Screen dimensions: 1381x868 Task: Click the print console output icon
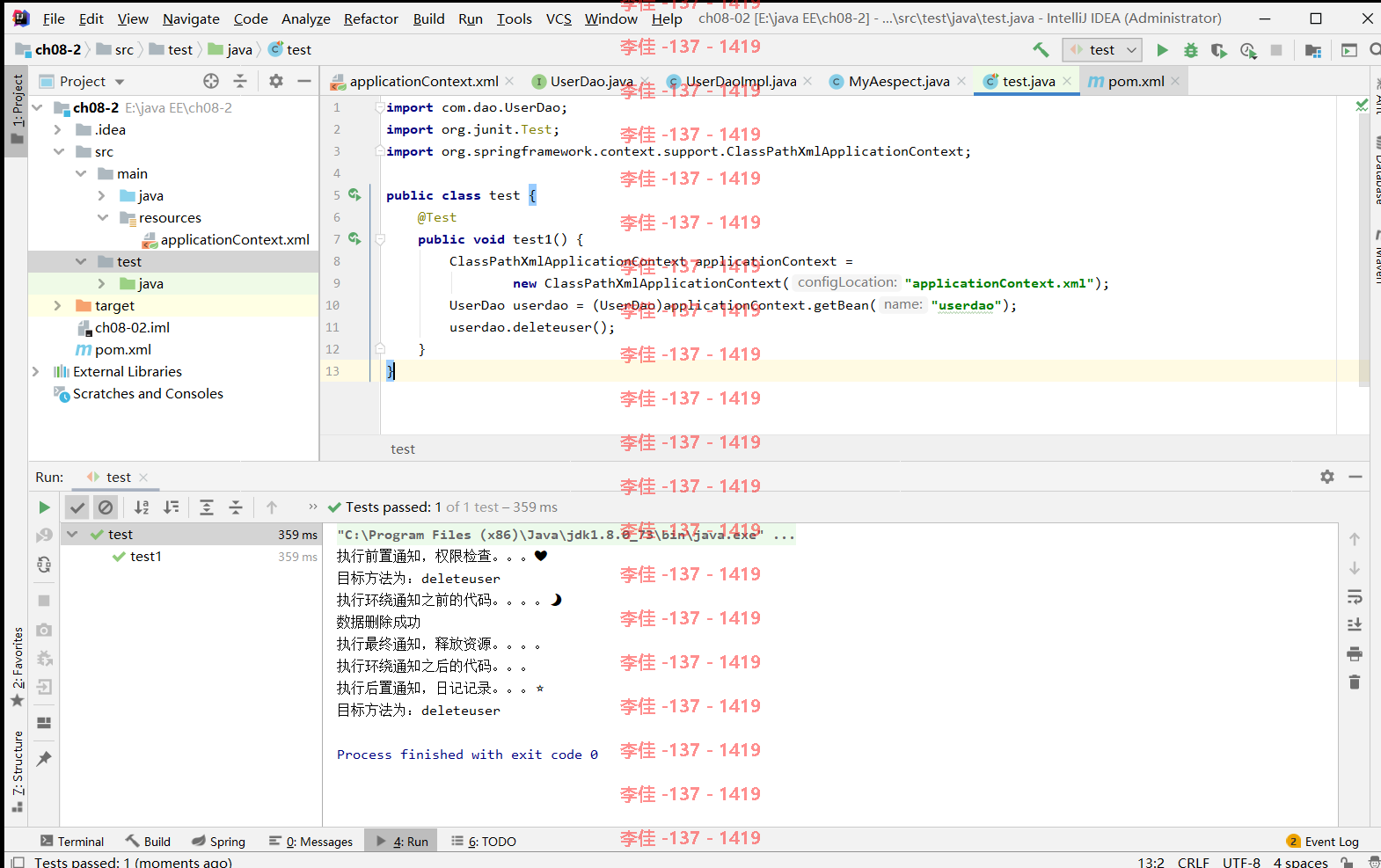(1355, 654)
